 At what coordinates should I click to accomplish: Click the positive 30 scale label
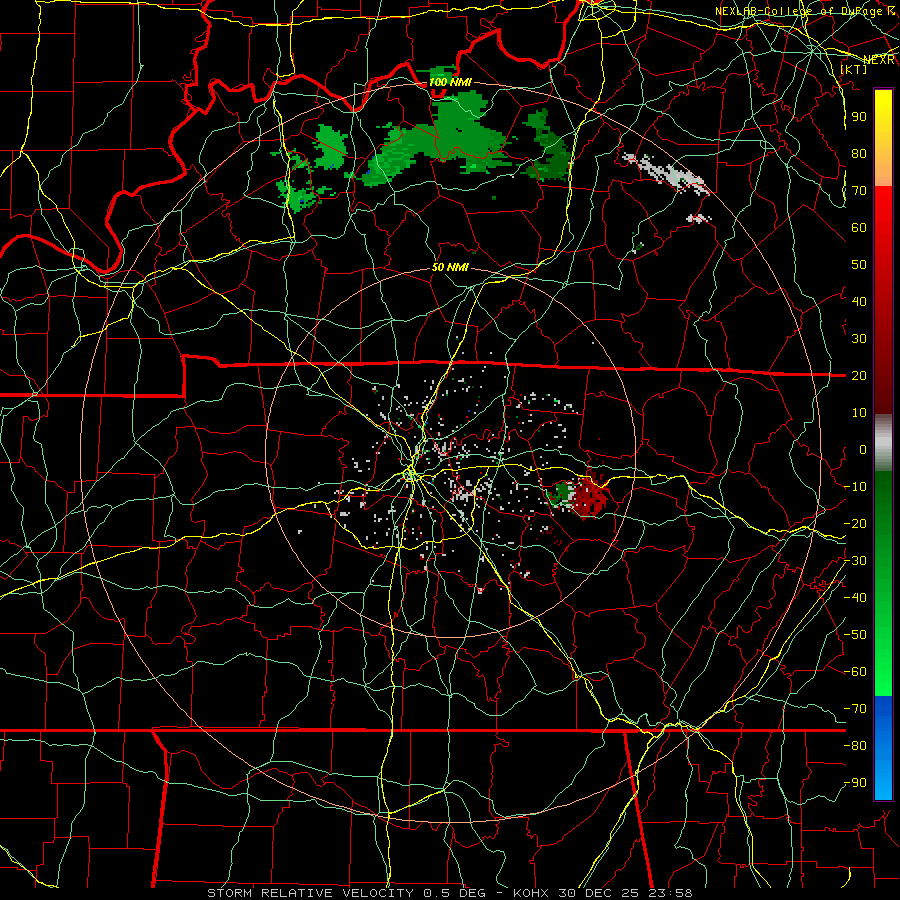859,339
